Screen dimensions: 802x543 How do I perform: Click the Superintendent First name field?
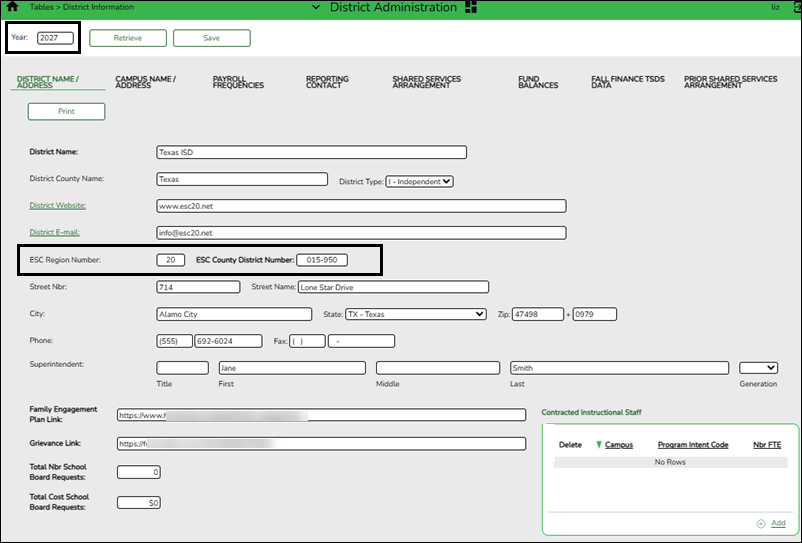292,368
